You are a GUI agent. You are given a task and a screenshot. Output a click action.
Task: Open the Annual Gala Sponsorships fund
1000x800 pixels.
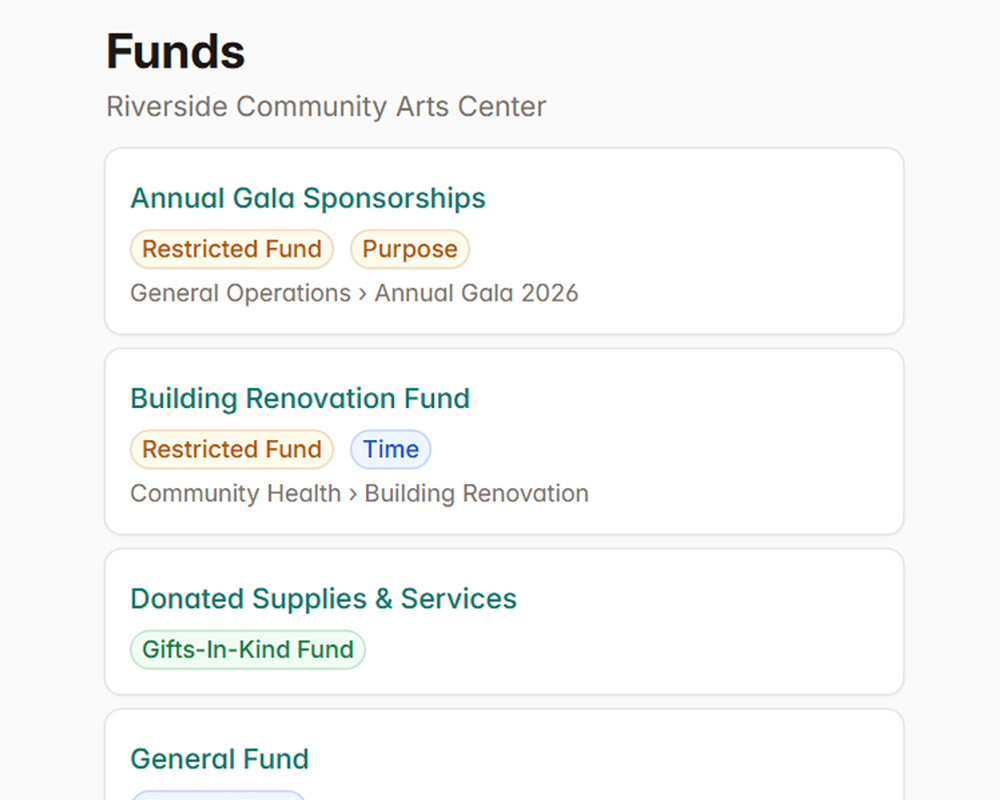pyautogui.click(x=307, y=198)
